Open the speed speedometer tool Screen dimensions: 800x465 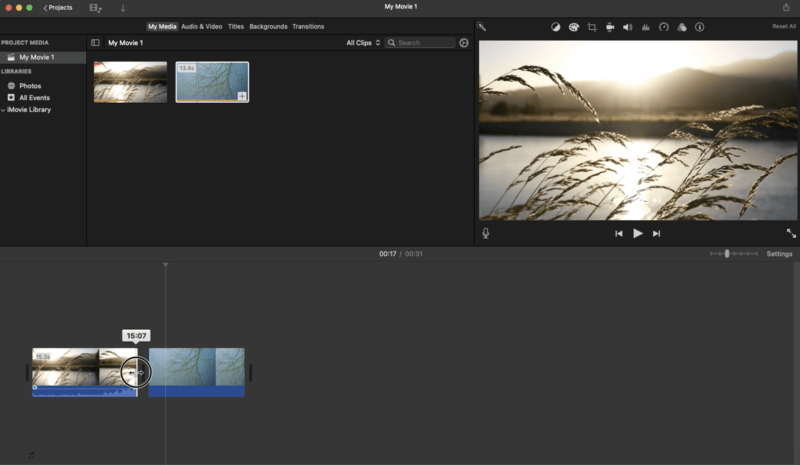pyautogui.click(x=664, y=27)
